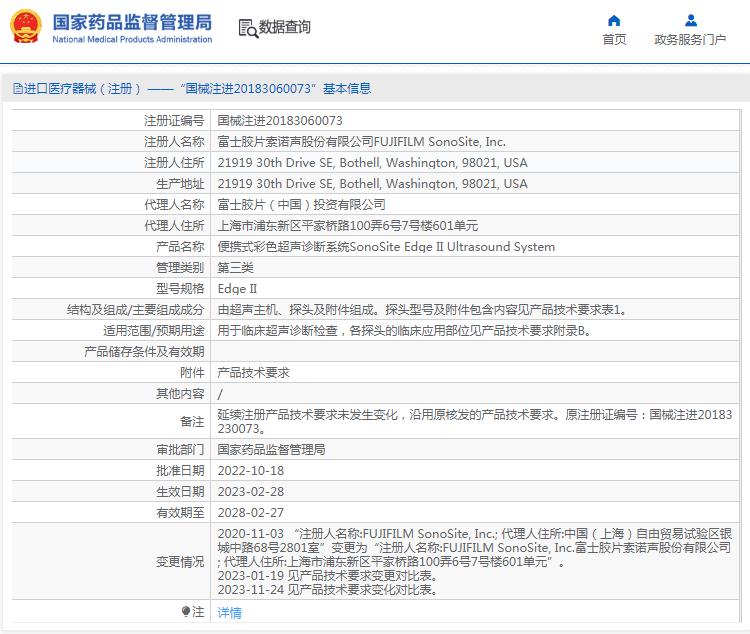Screen dimensions: 750x634
Task: Select the 批准日期 label
Action: (180, 471)
